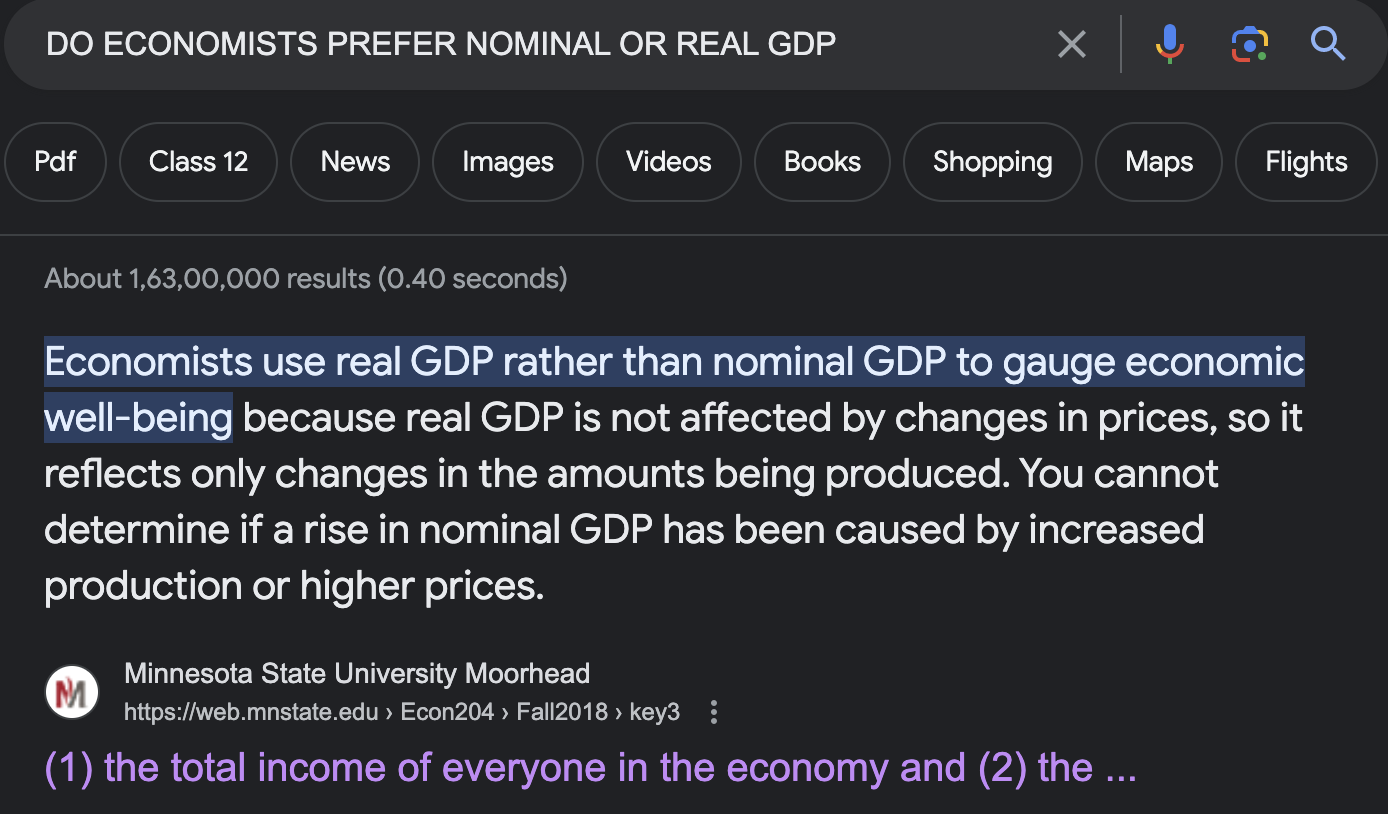Image resolution: width=1388 pixels, height=814 pixels.
Task: Click the web.mnstate.edu breadcrumb URL
Action: 402,712
